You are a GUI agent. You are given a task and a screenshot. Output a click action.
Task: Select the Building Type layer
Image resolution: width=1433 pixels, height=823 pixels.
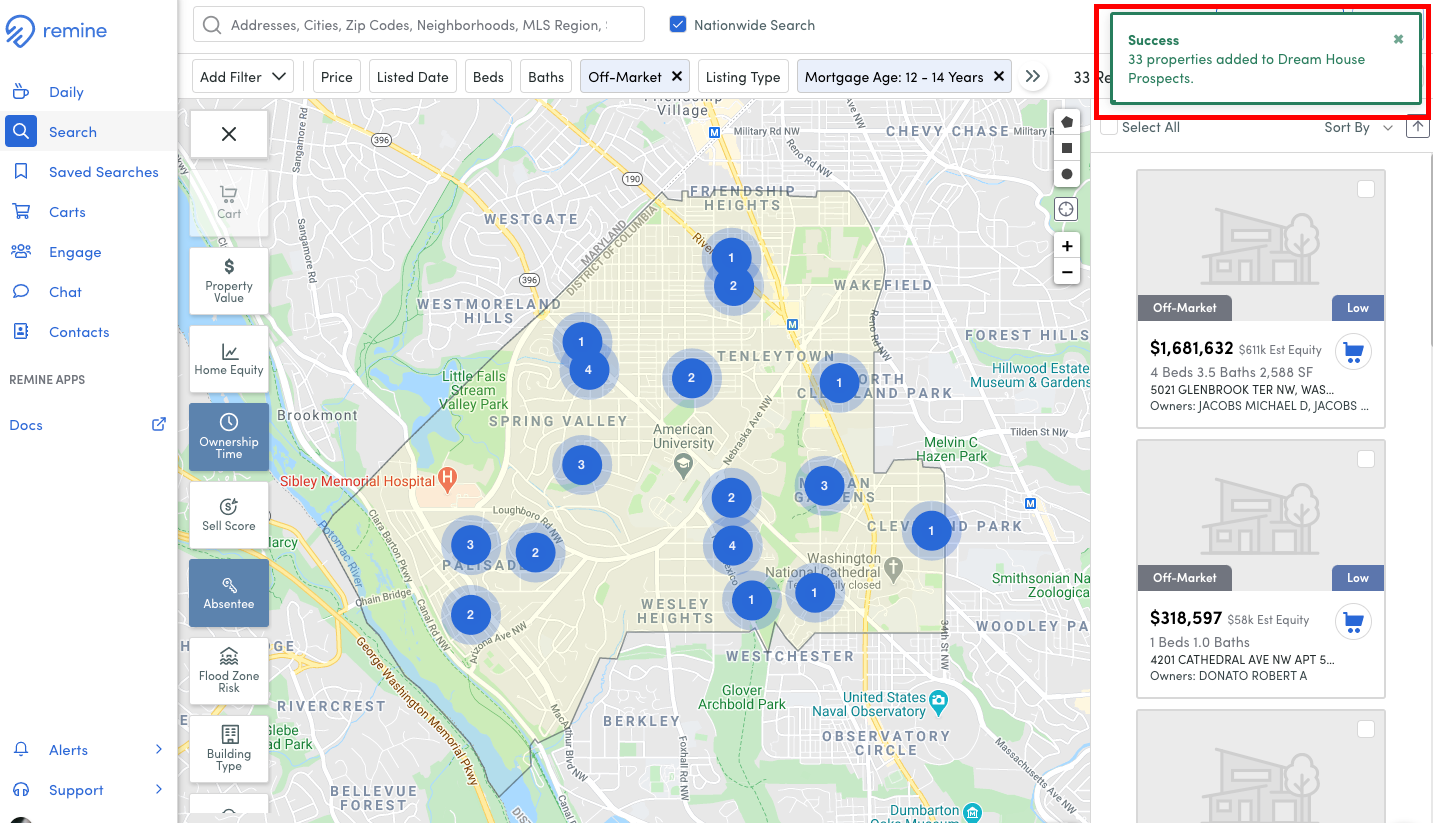point(229,749)
